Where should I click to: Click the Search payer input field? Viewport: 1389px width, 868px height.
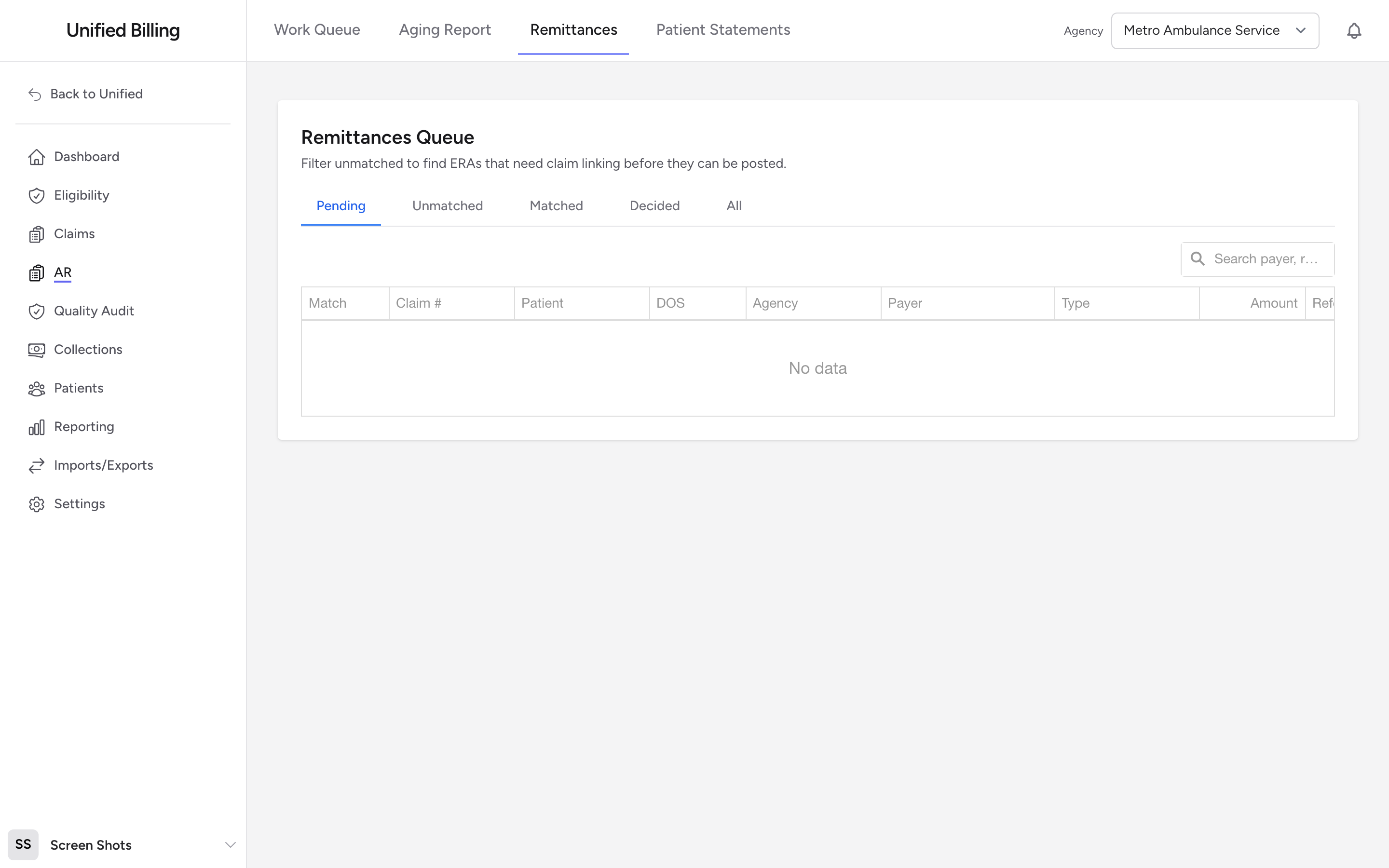pos(1257,259)
